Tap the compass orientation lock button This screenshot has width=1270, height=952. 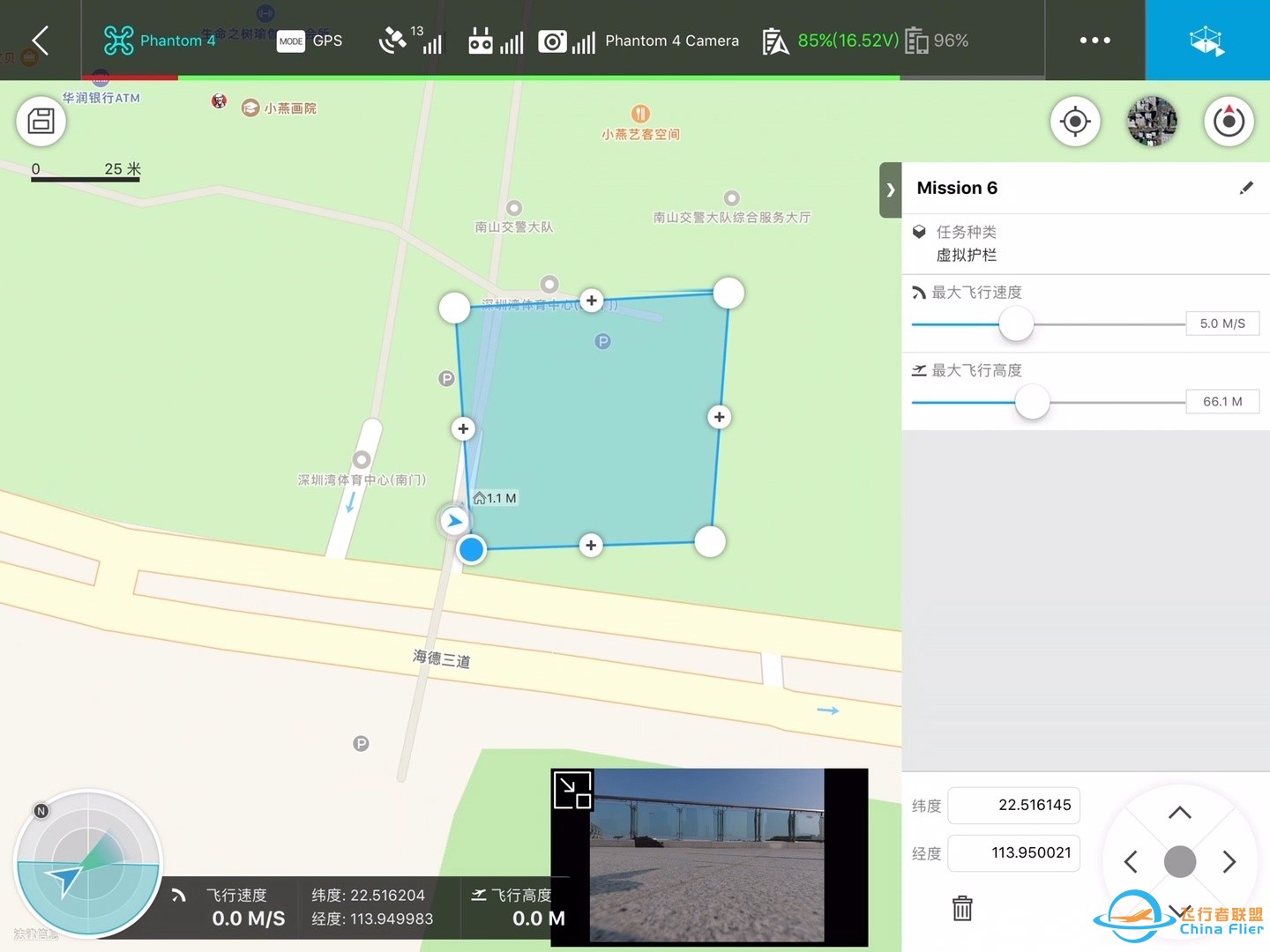(1229, 121)
